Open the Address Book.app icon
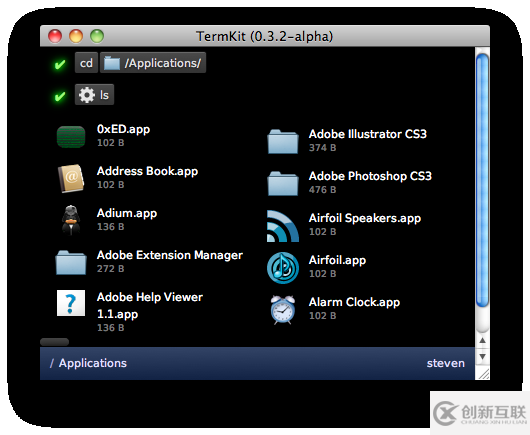Screen dimensions: 530x435 (71, 178)
